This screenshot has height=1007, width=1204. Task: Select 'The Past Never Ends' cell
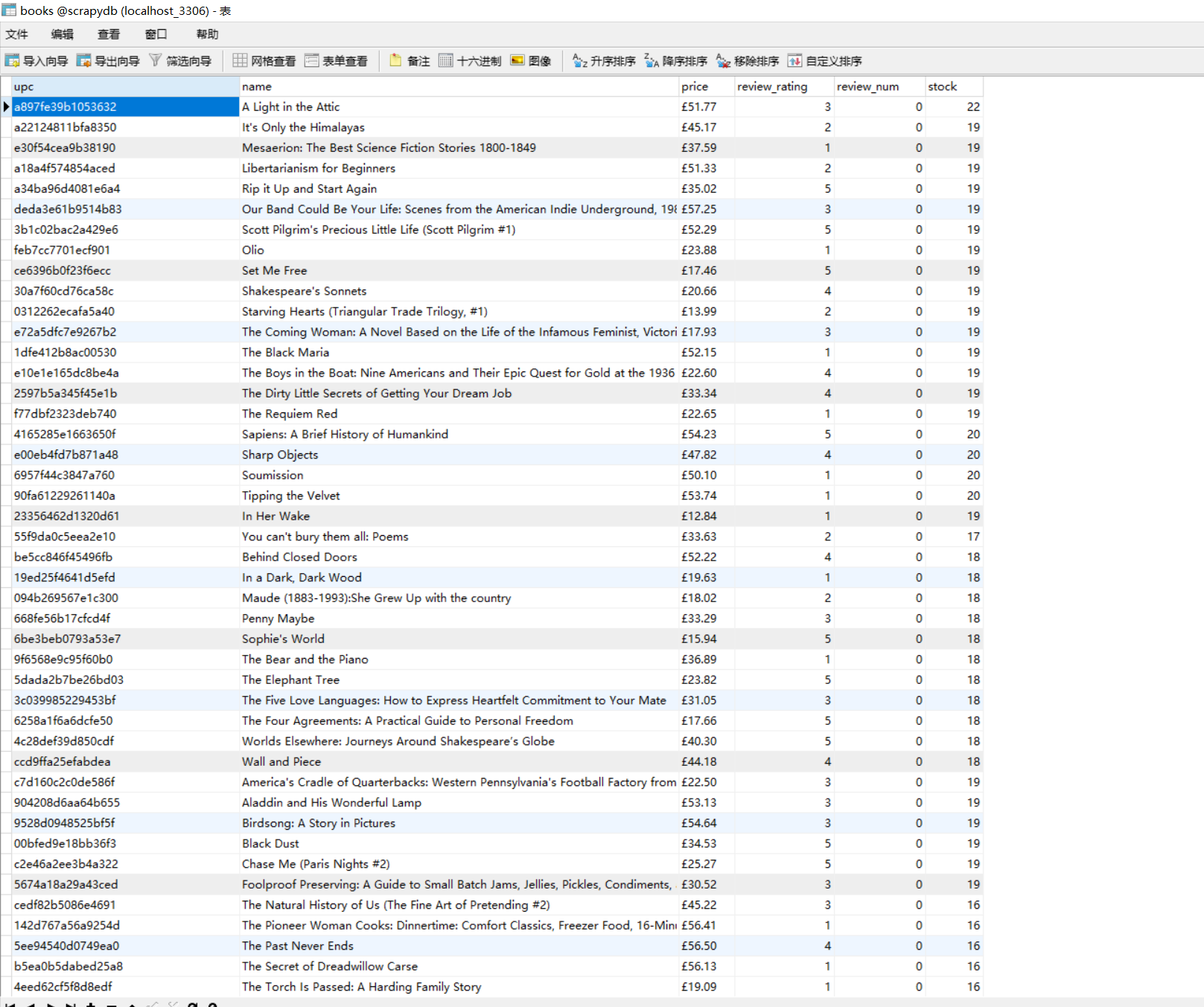tap(459, 946)
